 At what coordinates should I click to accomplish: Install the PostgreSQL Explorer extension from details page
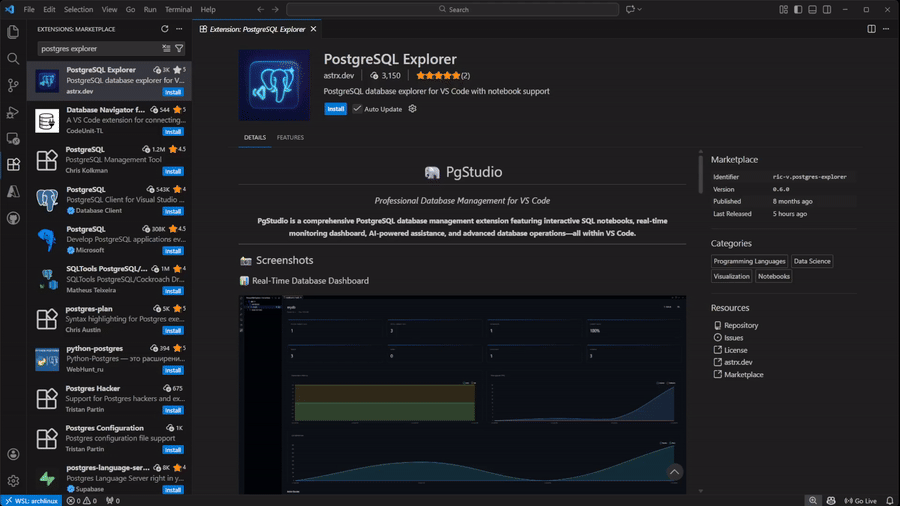coord(335,108)
